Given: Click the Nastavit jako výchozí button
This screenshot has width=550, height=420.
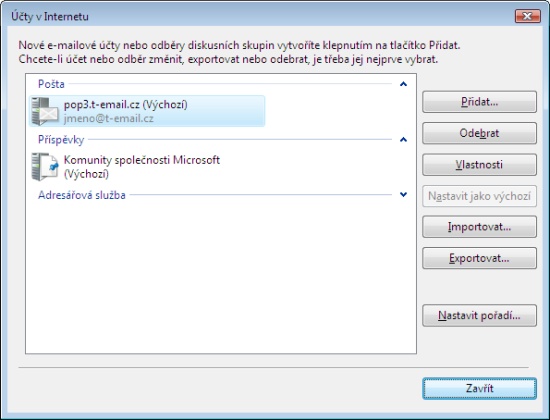Looking at the screenshot, I should tap(479, 196).
